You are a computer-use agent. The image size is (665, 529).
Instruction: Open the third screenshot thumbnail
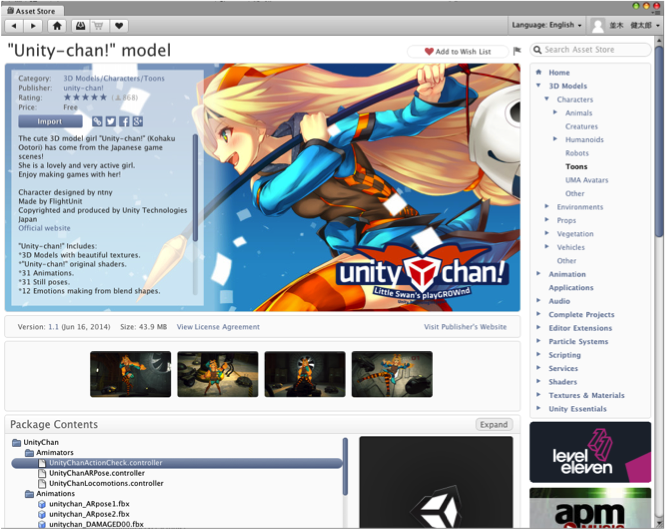point(305,374)
